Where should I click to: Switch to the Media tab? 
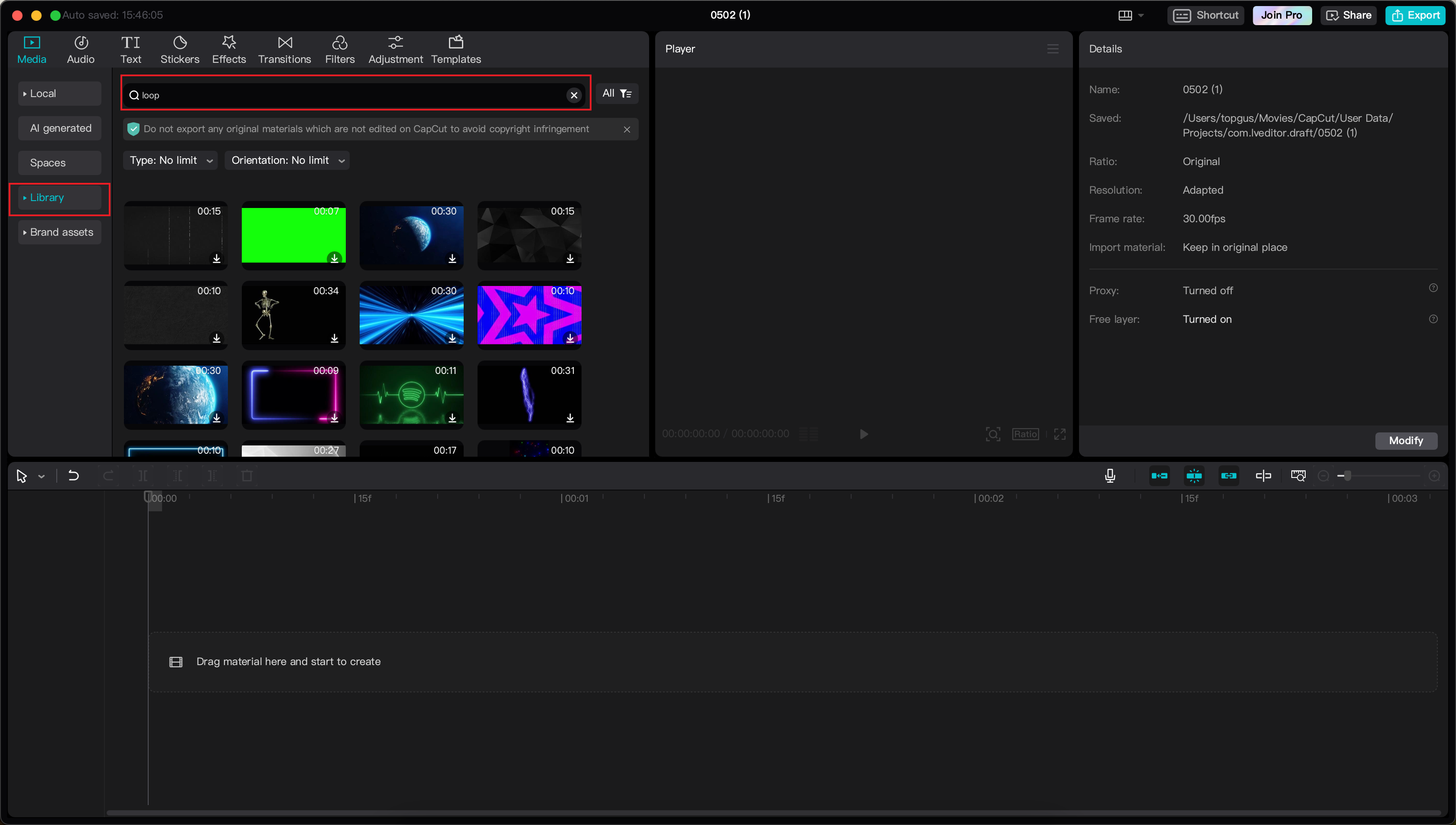point(32,49)
